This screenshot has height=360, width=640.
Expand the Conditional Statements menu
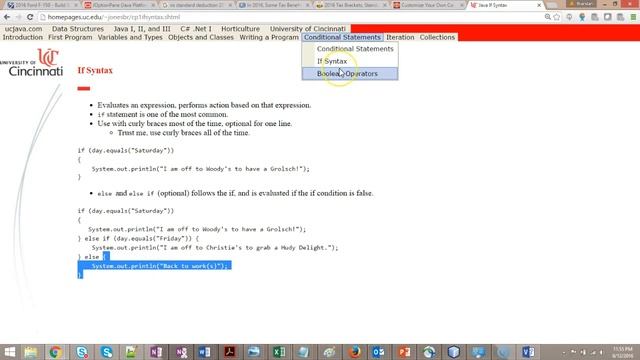(x=342, y=37)
